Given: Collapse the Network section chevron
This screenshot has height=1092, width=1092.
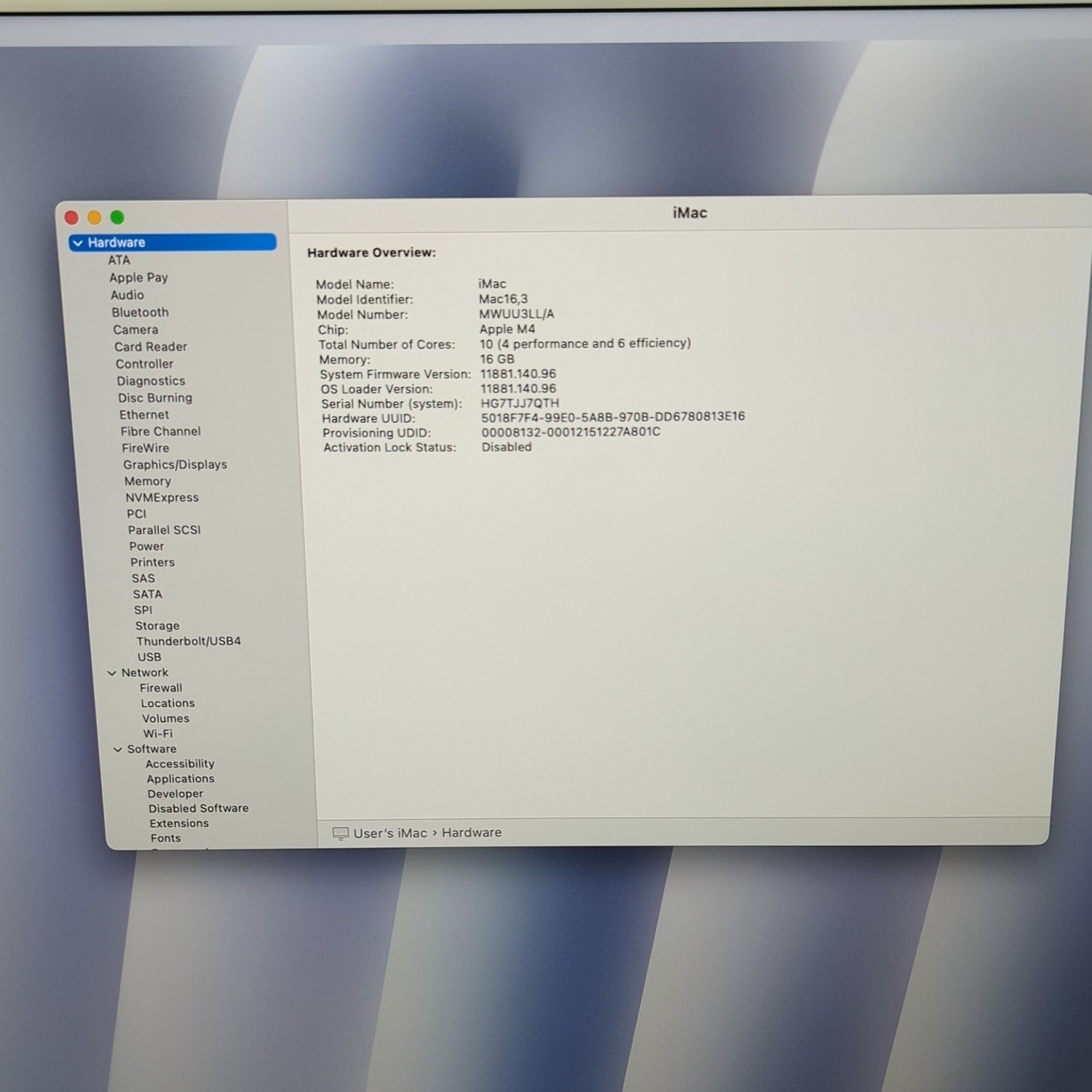Looking at the screenshot, I should point(112,673).
